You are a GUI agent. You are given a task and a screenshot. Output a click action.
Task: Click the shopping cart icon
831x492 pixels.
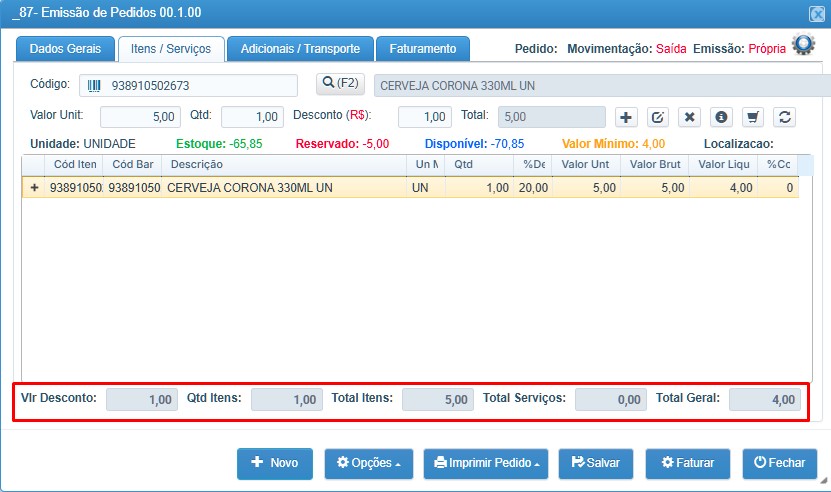(x=753, y=117)
